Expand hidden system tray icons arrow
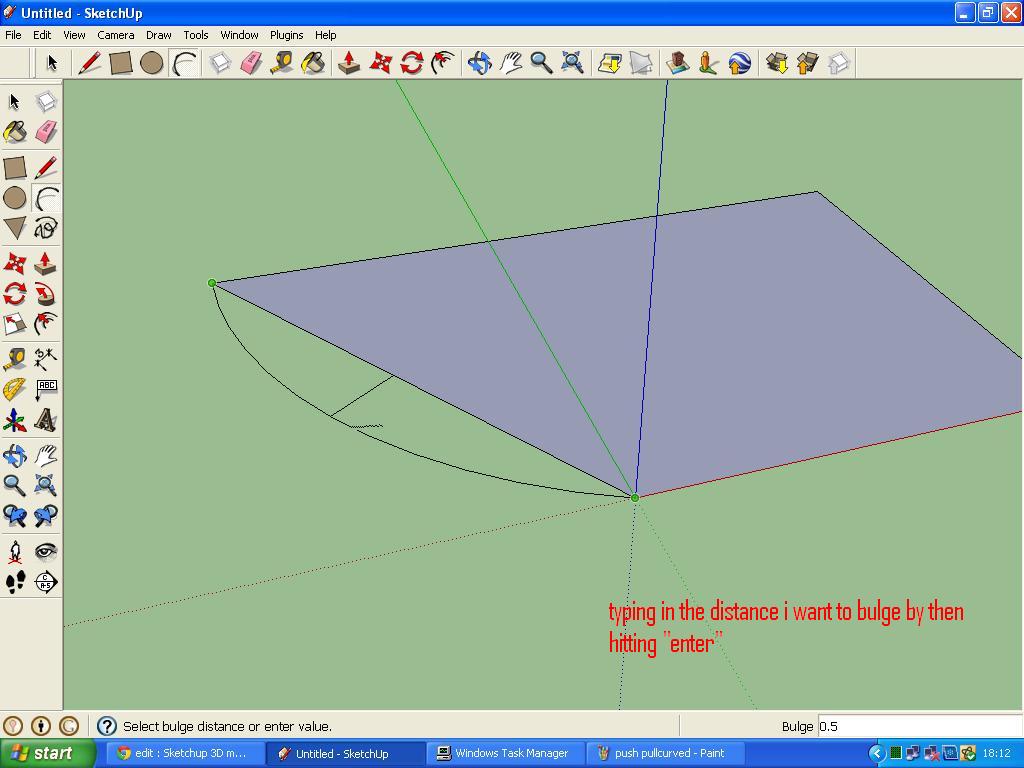The height and width of the screenshot is (768, 1024). click(x=876, y=754)
